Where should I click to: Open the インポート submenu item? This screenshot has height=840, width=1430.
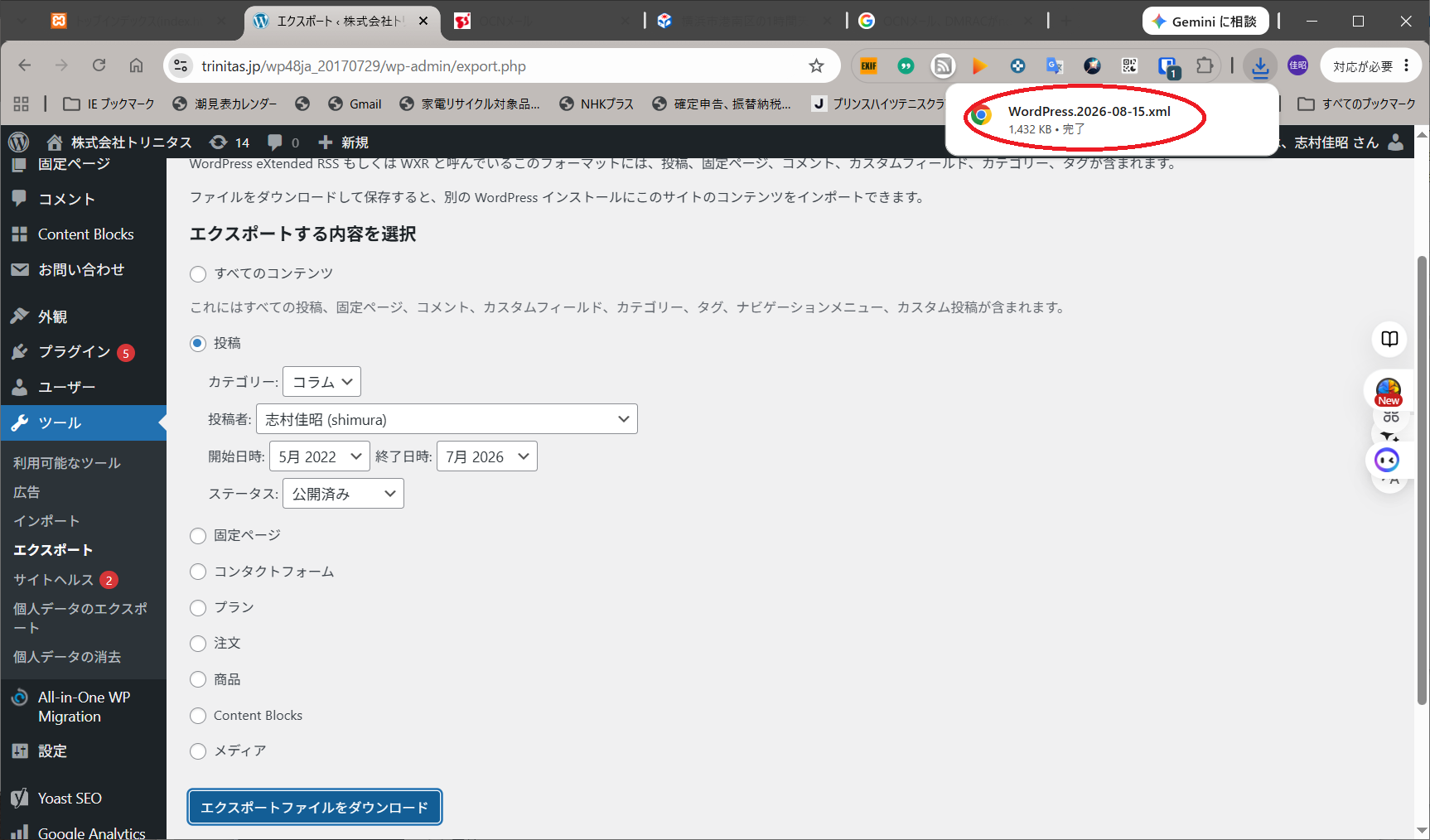click(46, 520)
